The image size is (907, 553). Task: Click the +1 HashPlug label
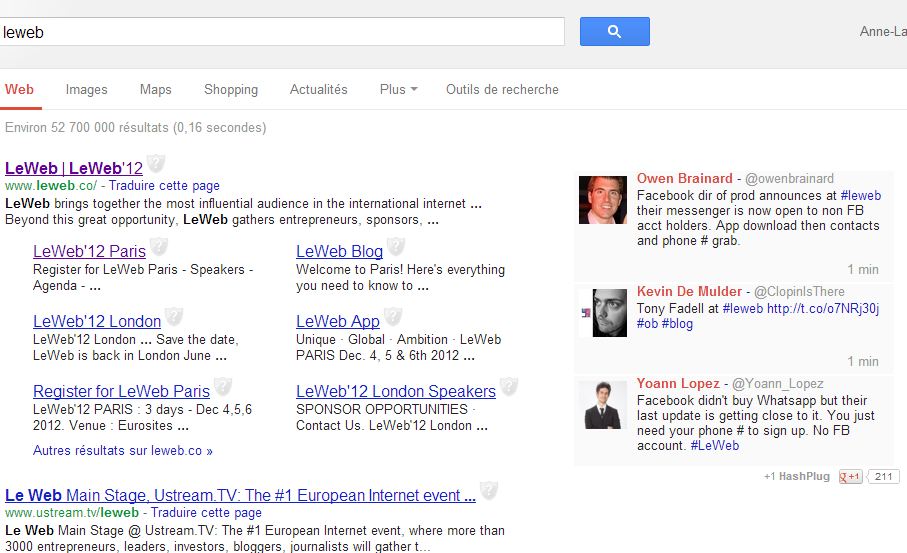click(x=797, y=477)
